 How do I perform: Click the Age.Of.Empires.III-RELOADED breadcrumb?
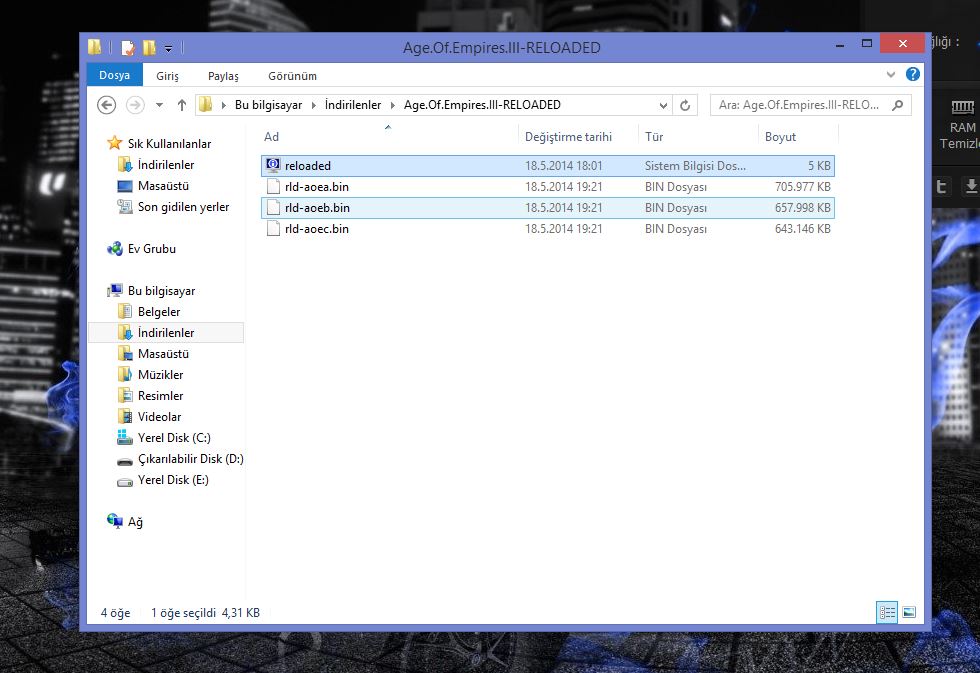(x=482, y=105)
